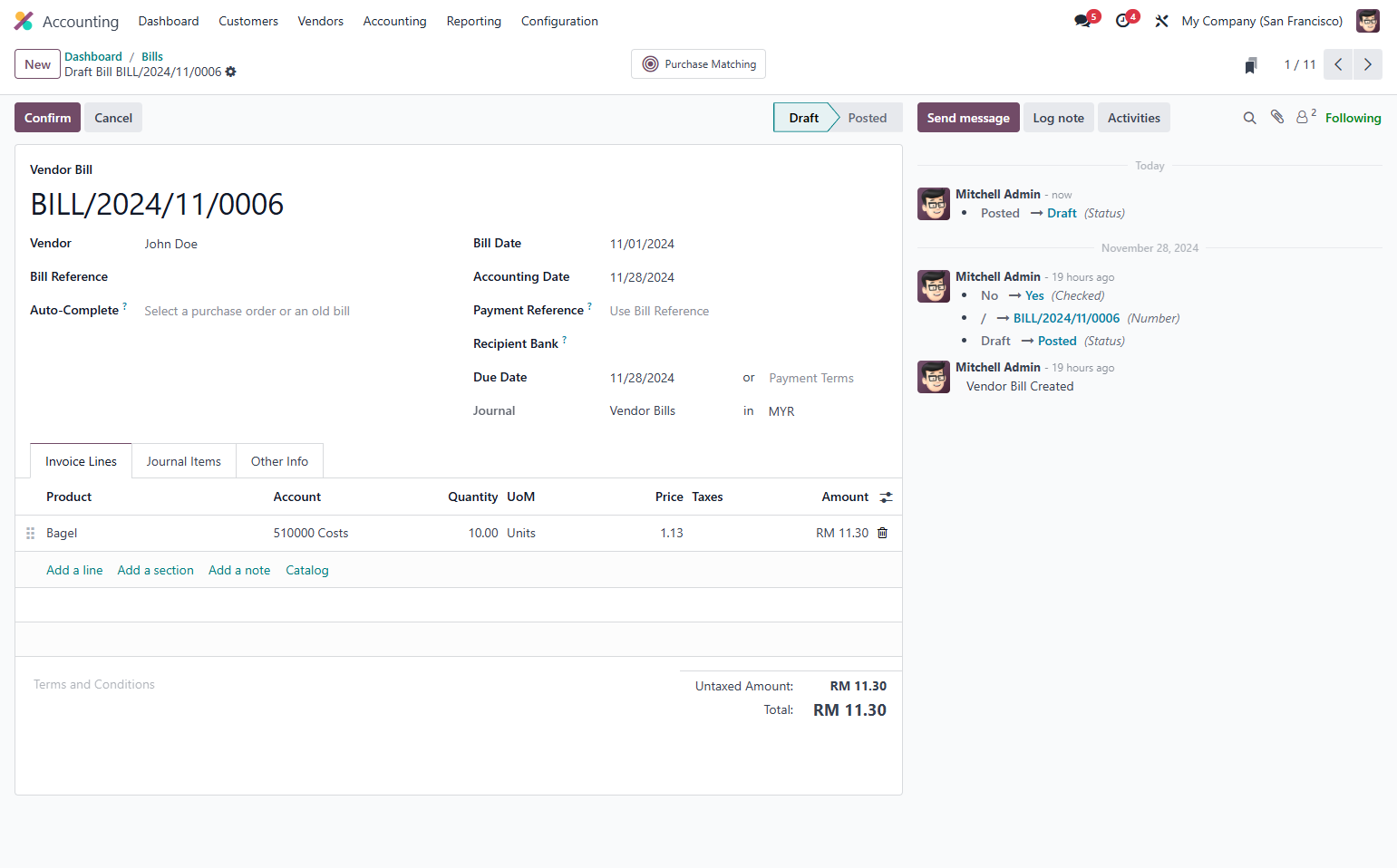
Task: Open the Payment Terms dropdown
Action: pos(827,378)
